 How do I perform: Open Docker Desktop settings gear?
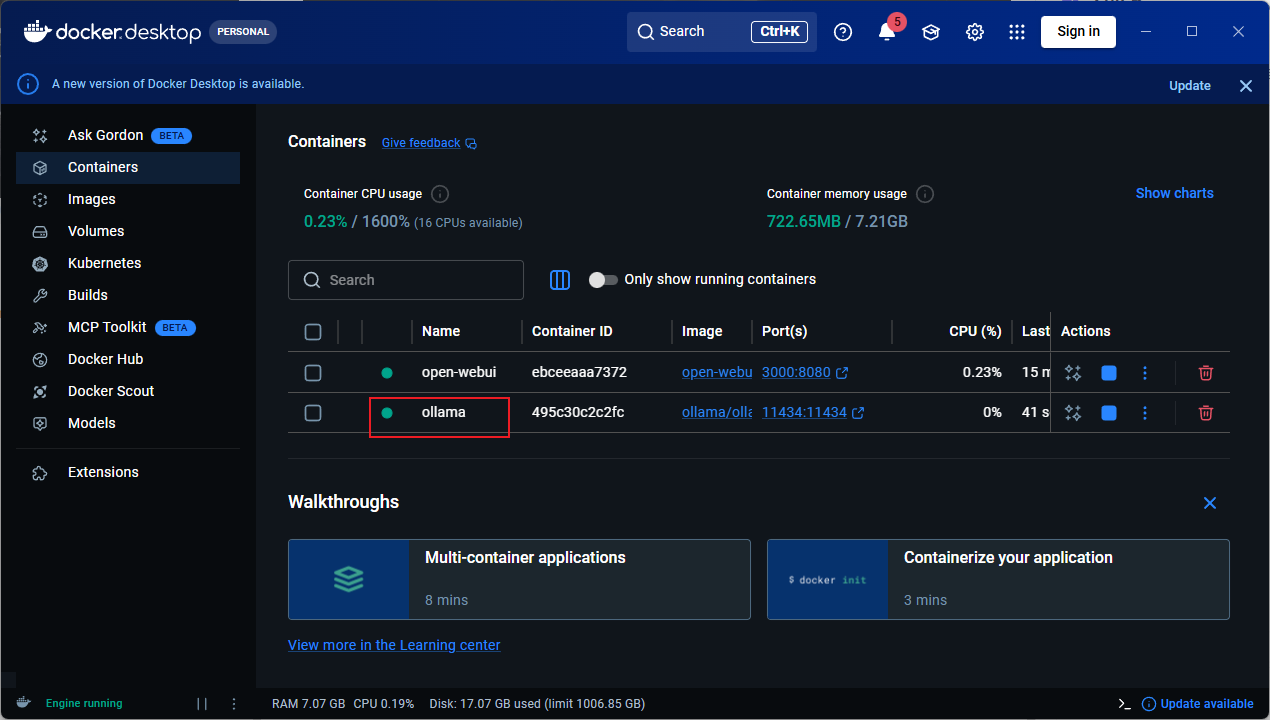(x=975, y=32)
